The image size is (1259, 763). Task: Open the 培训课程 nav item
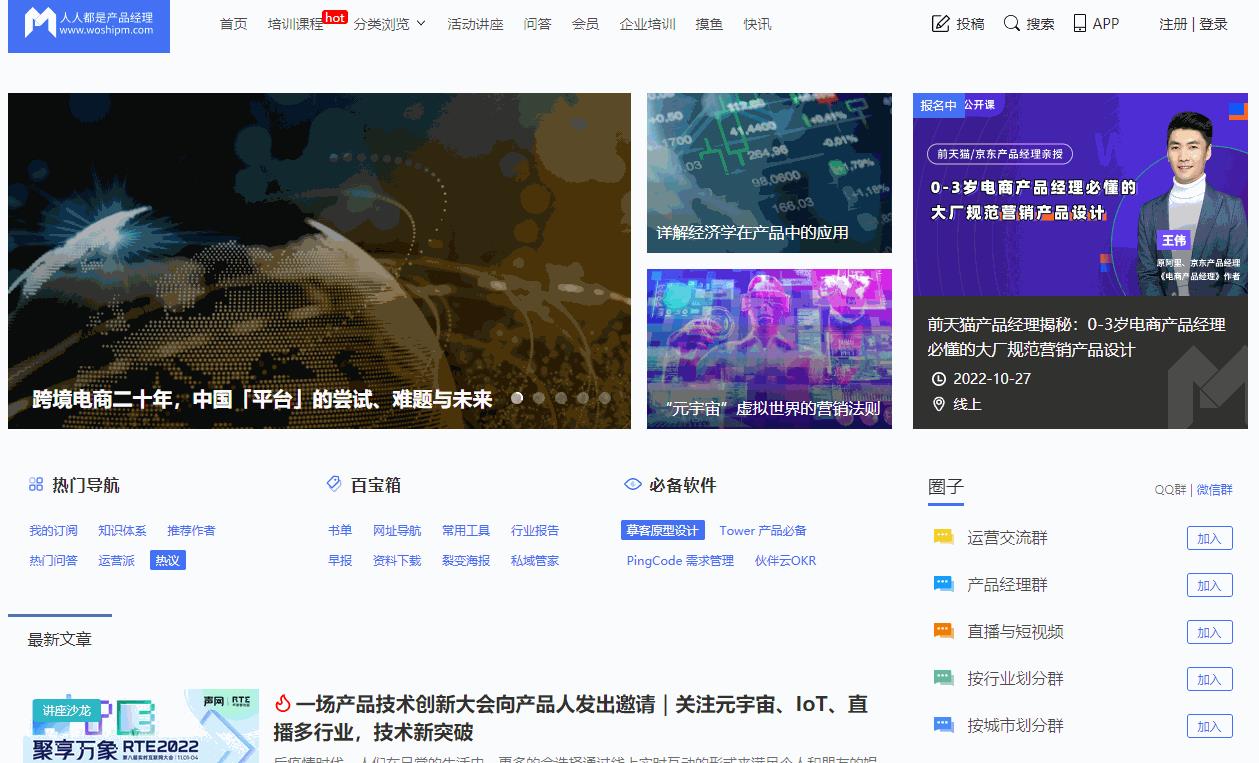295,24
